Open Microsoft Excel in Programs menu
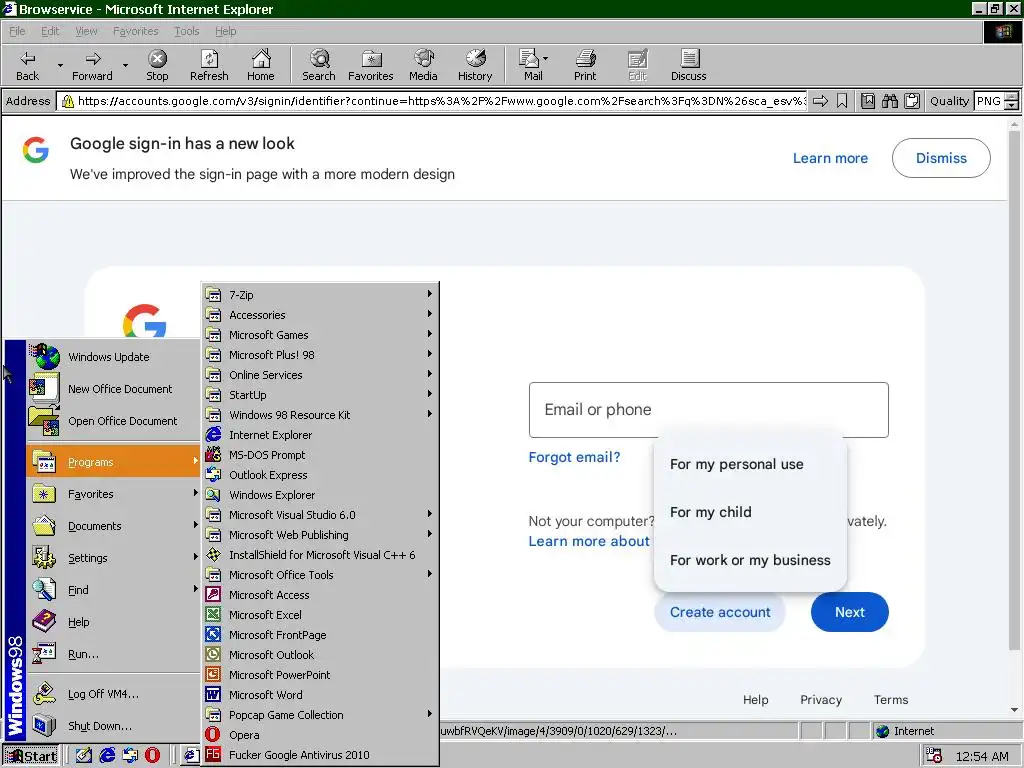This screenshot has width=1024, height=768. (320, 615)
